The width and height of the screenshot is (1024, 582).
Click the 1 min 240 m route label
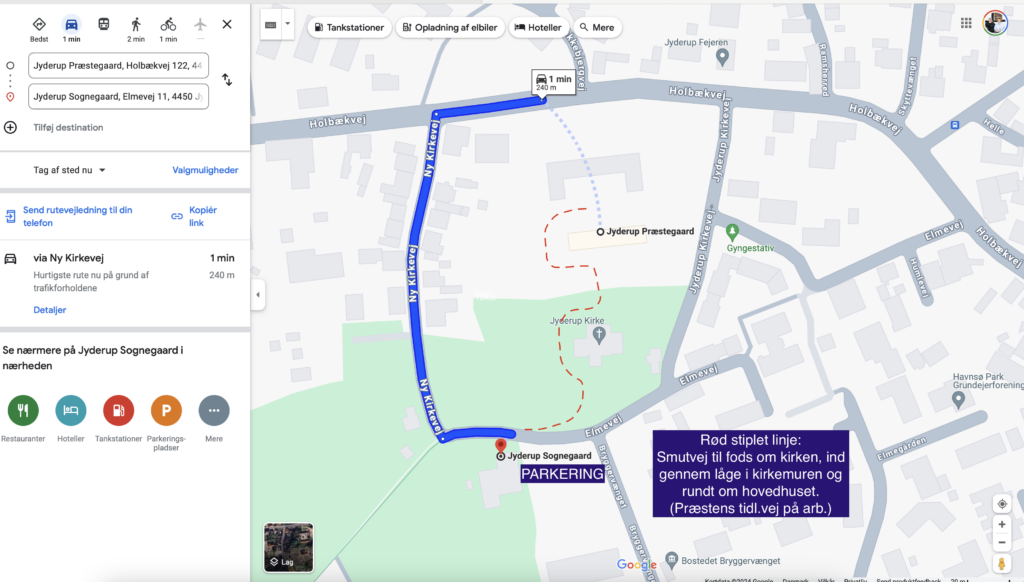click(554, 82)
